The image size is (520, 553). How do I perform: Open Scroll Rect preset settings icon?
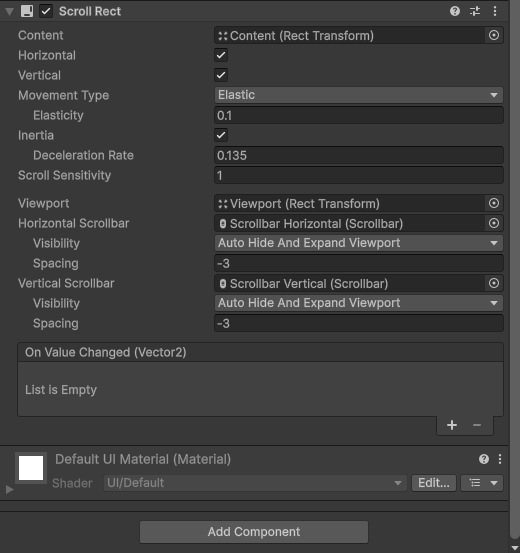475,11
